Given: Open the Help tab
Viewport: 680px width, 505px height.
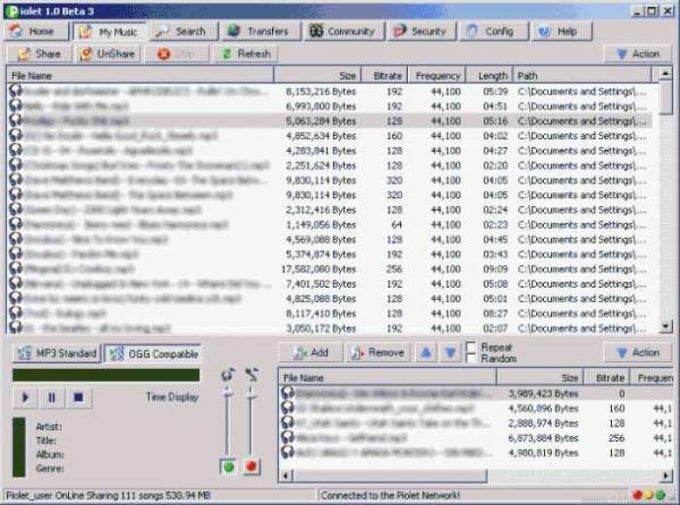Looking at the screenshot, I should coord(562,31).
